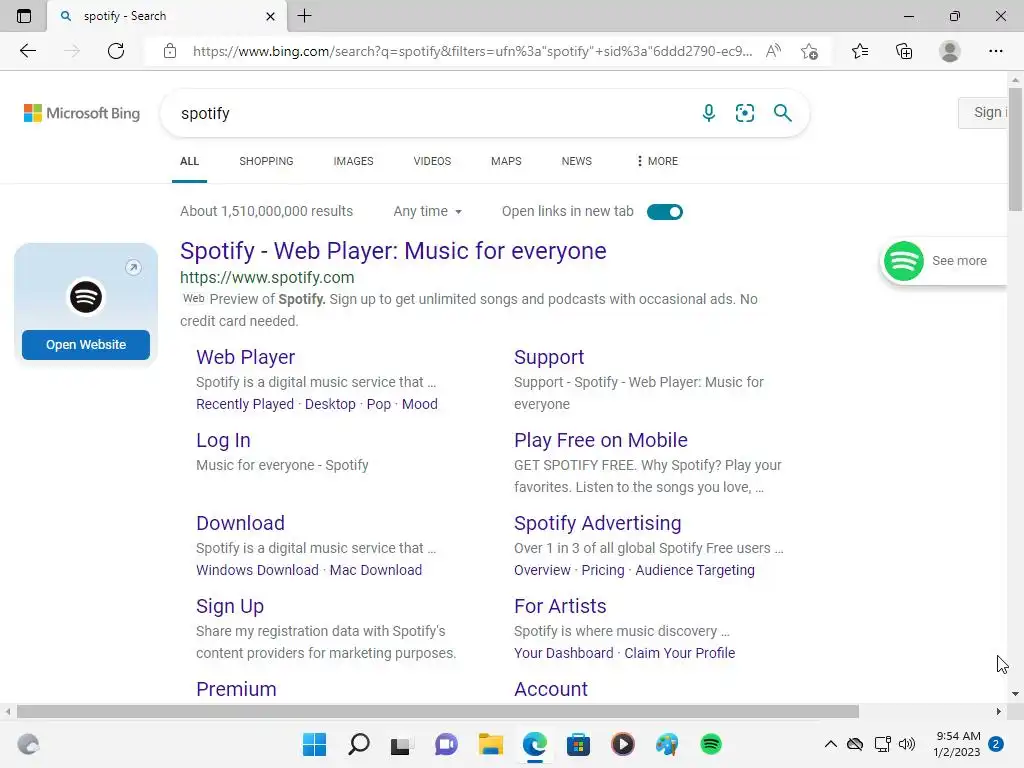The height and width of the screenshot is (768, 1024).
Task: Click the vertical scrollbar down arrow
Action: point(1015,694)
